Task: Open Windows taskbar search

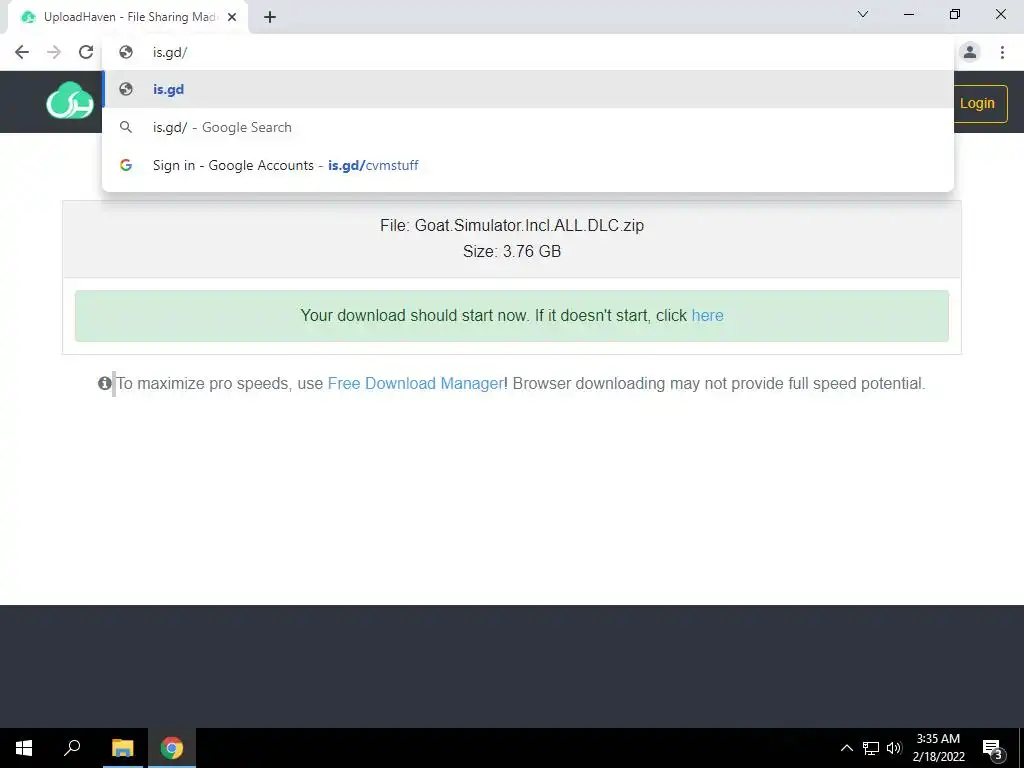Action: pos(72,748)
